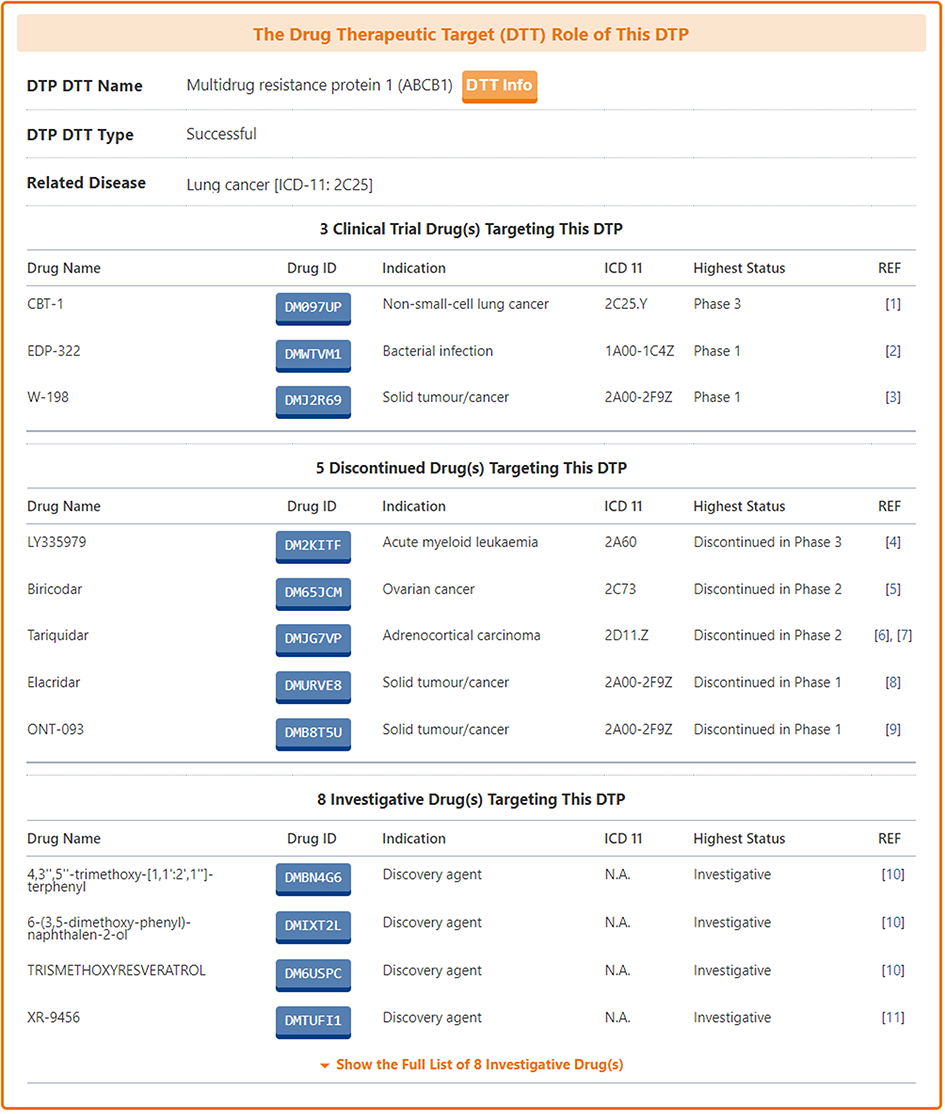The width and height of the screenshot is (945, 1114).
Task: Open reference [9] for ONT-093
Action: click(x=892, y=729)
